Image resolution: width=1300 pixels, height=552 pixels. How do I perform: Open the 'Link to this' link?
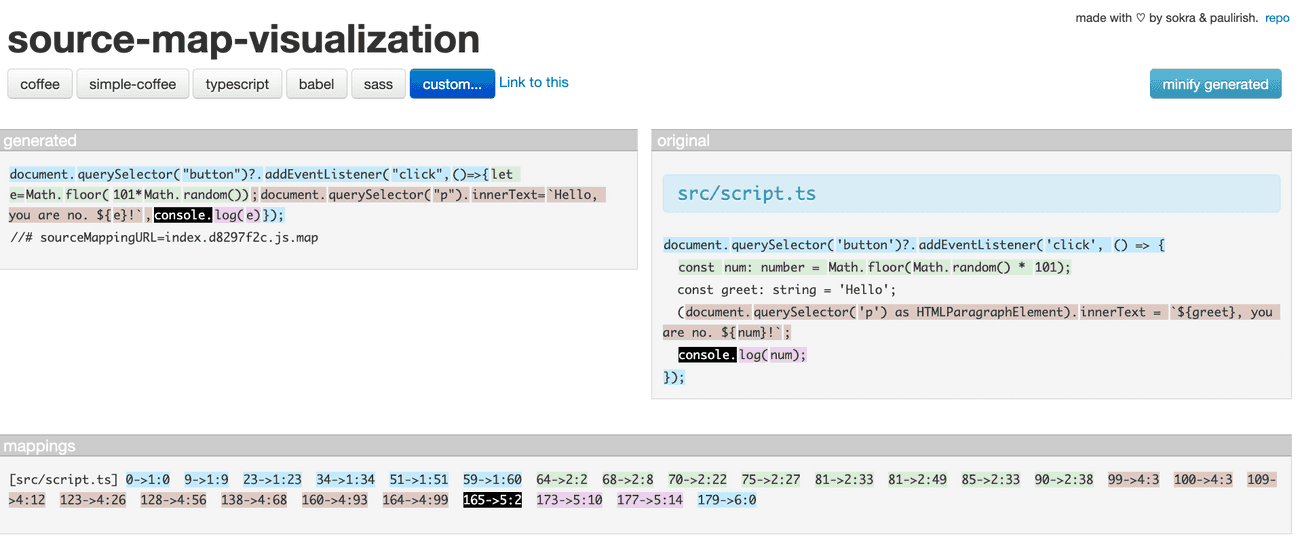(x=534, y=83)
